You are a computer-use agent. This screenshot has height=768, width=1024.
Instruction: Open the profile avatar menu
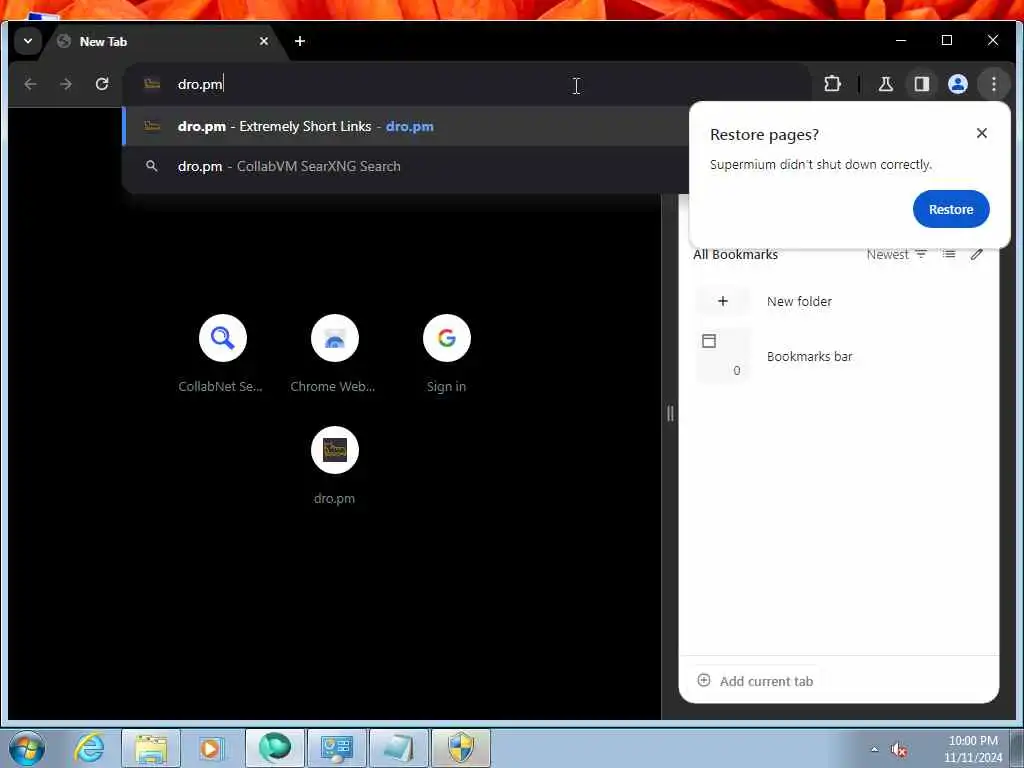click(x=957, y=84)
